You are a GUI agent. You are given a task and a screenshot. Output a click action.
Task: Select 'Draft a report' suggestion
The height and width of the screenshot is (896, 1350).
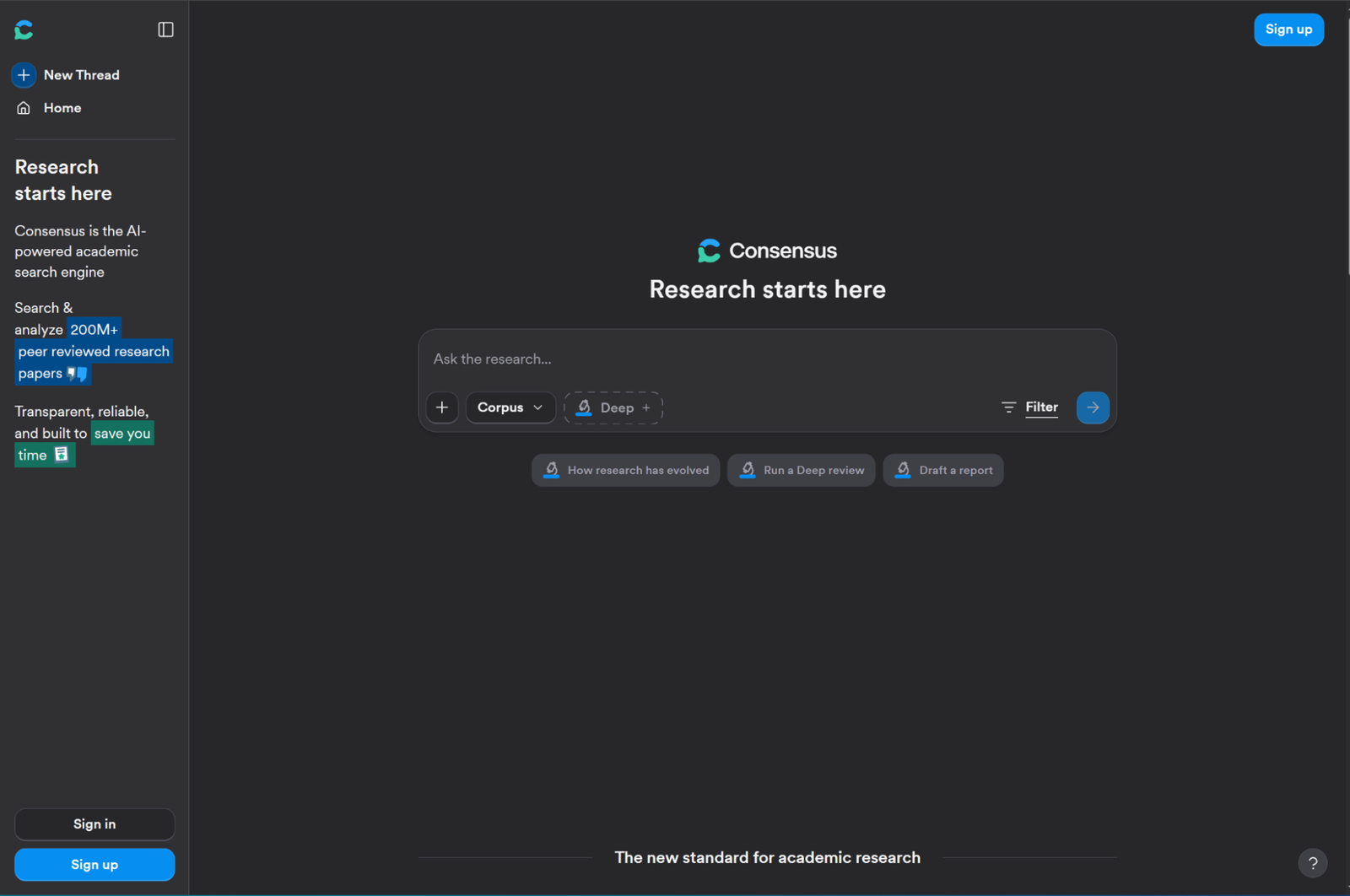[943, 470]
